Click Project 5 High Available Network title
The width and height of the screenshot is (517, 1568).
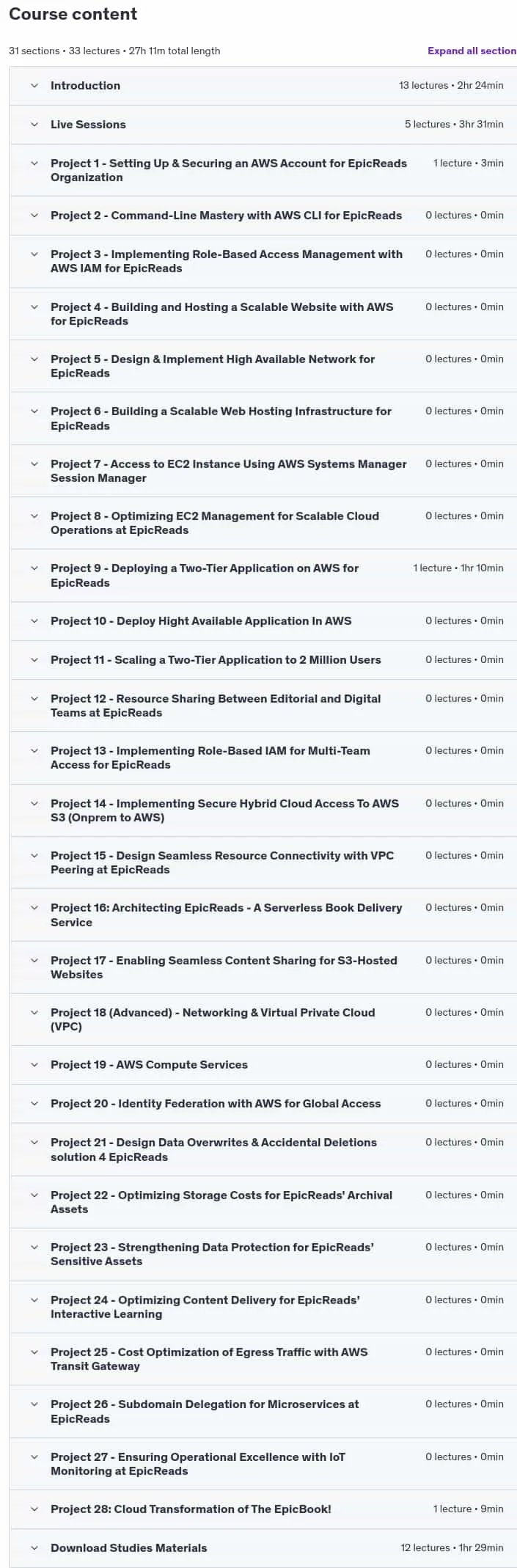coord(213,366)
